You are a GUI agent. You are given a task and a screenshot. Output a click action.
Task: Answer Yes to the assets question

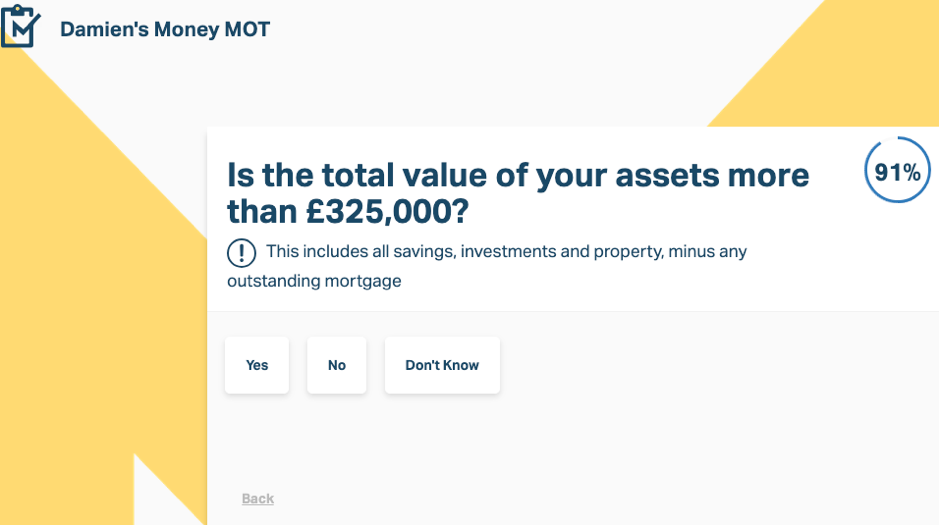tap(257, 365)
